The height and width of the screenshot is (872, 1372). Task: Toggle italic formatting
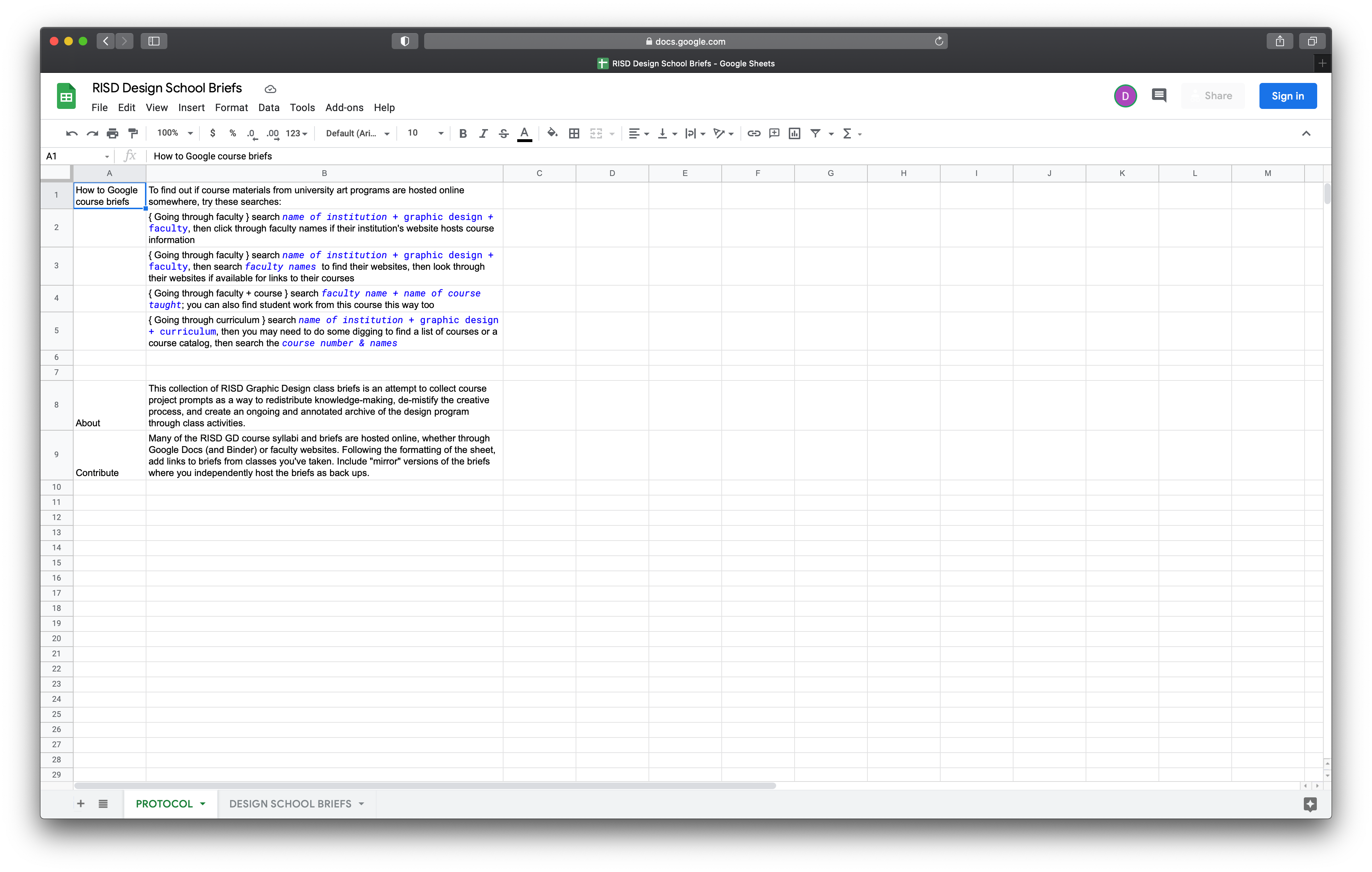click(483, 133)
